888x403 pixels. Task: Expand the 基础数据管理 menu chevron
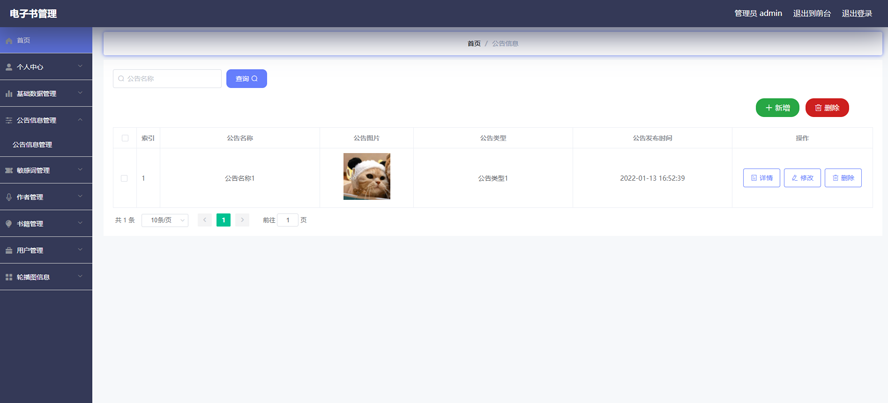point(80,93)
